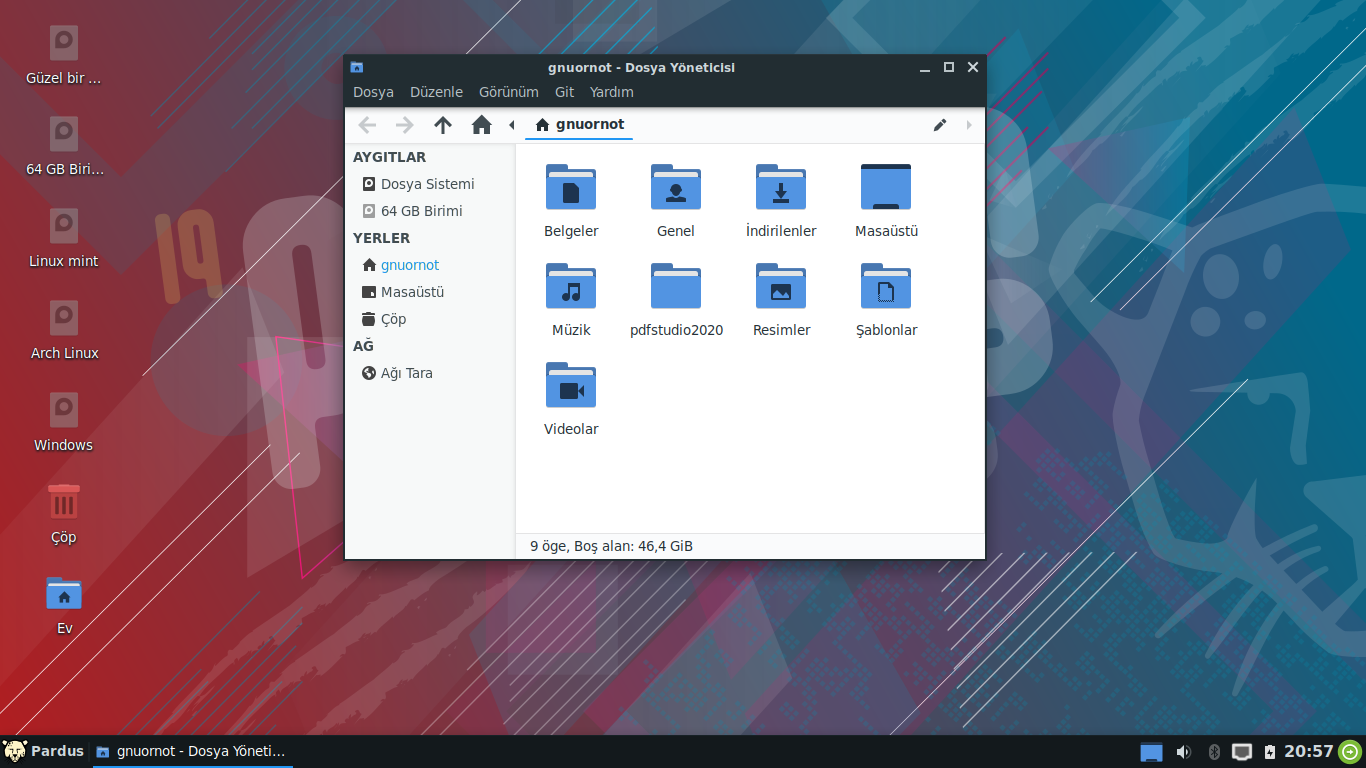This screenshot has height=768, width=1366.
Task: Open the Dosya menu
Action: tap(373, 92)
